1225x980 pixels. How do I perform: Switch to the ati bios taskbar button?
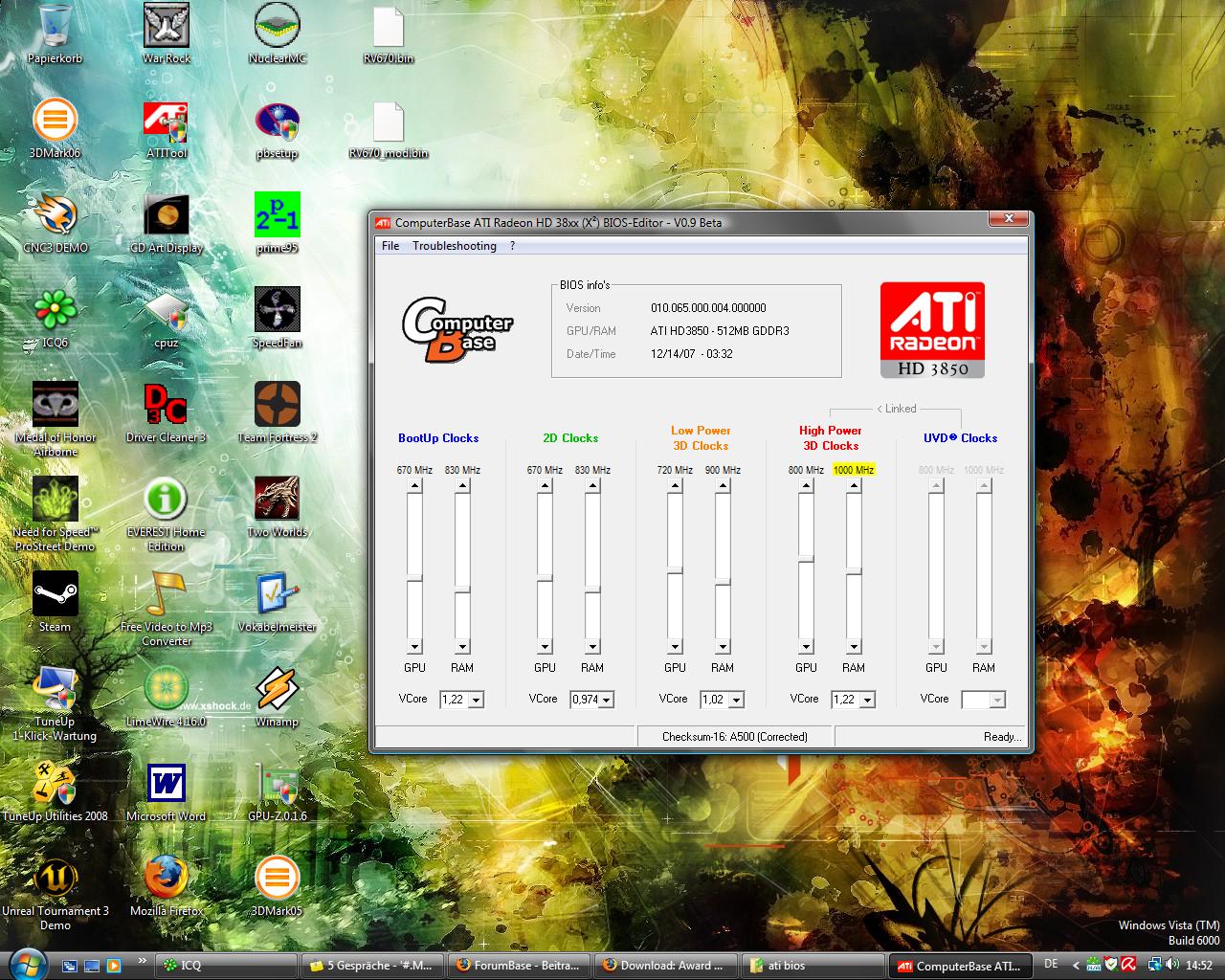(x=813, y=966)
